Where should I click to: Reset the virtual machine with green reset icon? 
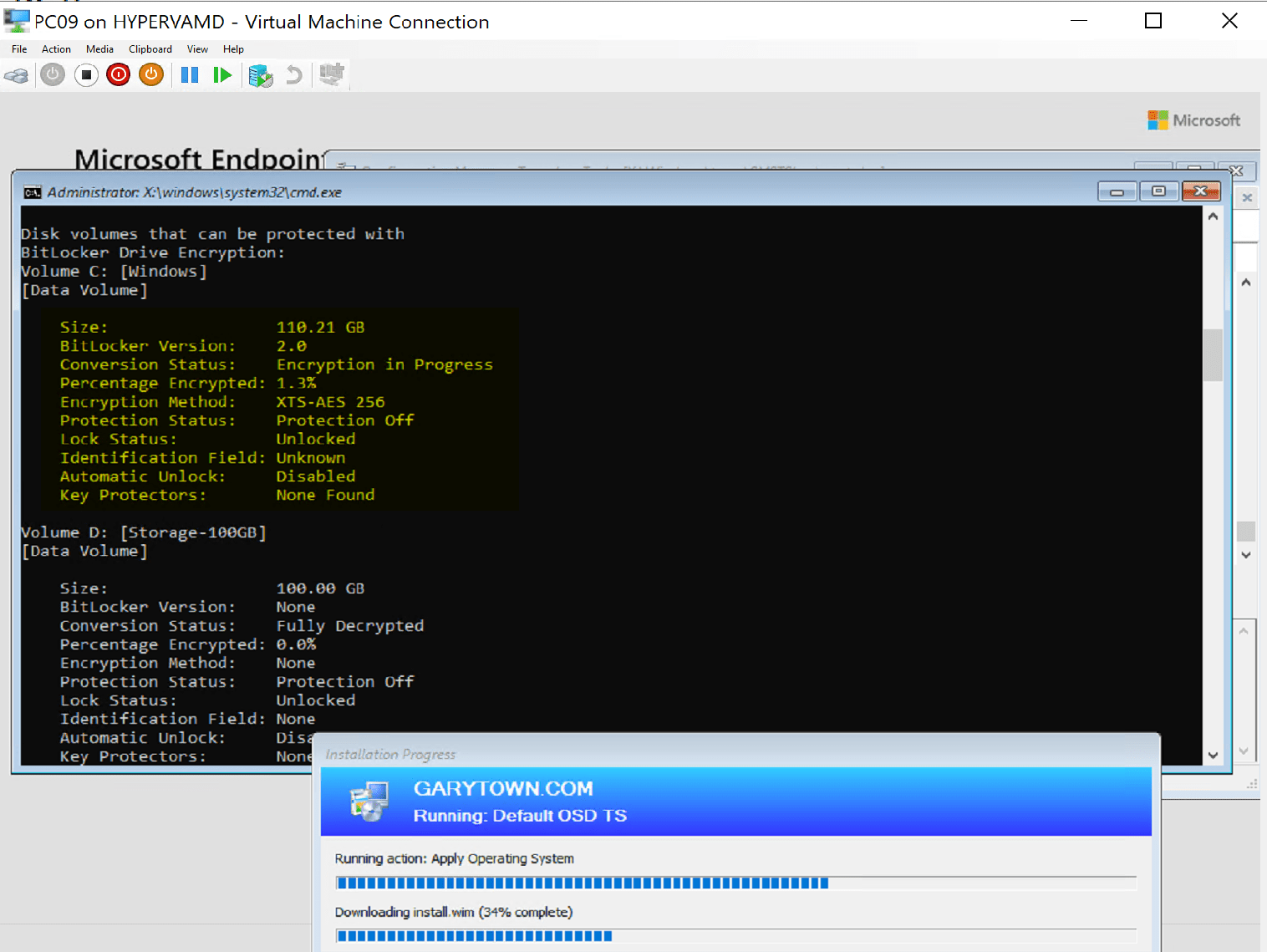[x=222, y=75]
